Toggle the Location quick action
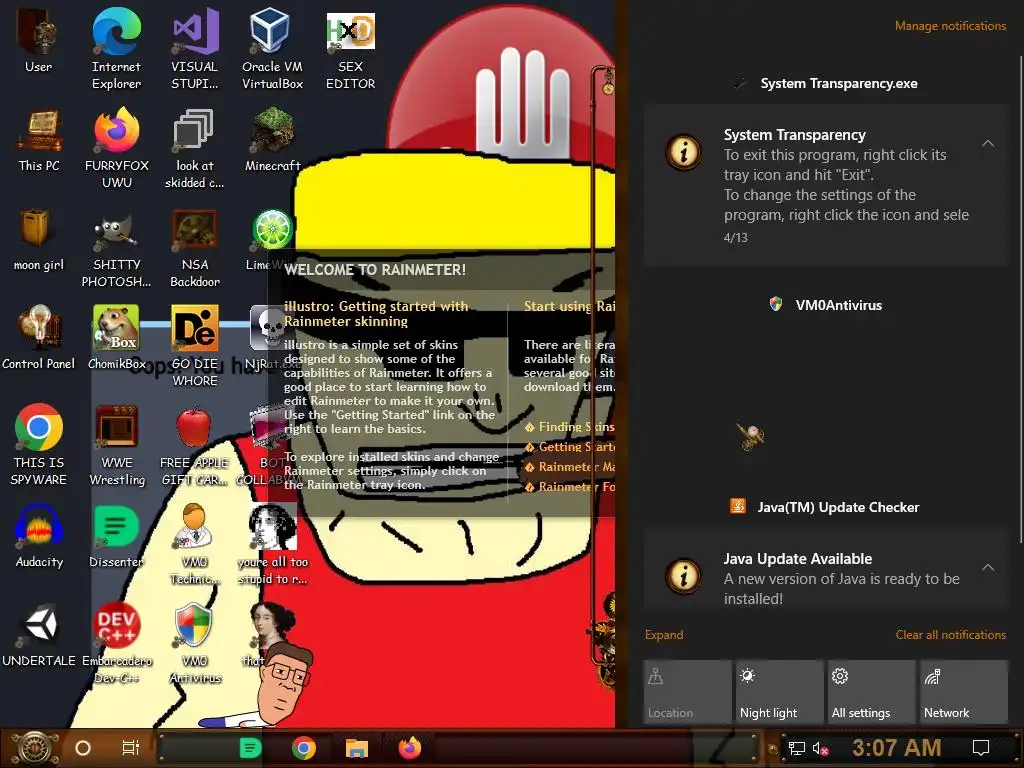 (x=688, y=692)
